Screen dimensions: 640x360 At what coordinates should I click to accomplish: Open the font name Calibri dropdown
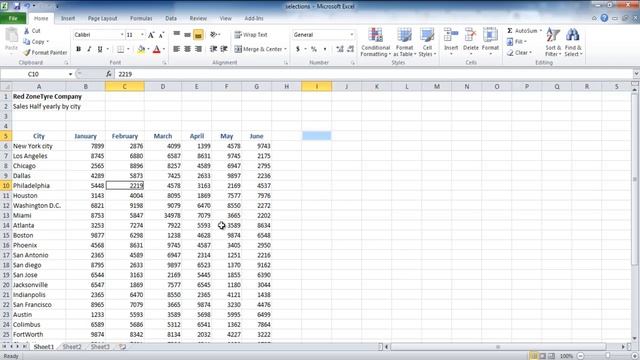[x=122, y=35]
